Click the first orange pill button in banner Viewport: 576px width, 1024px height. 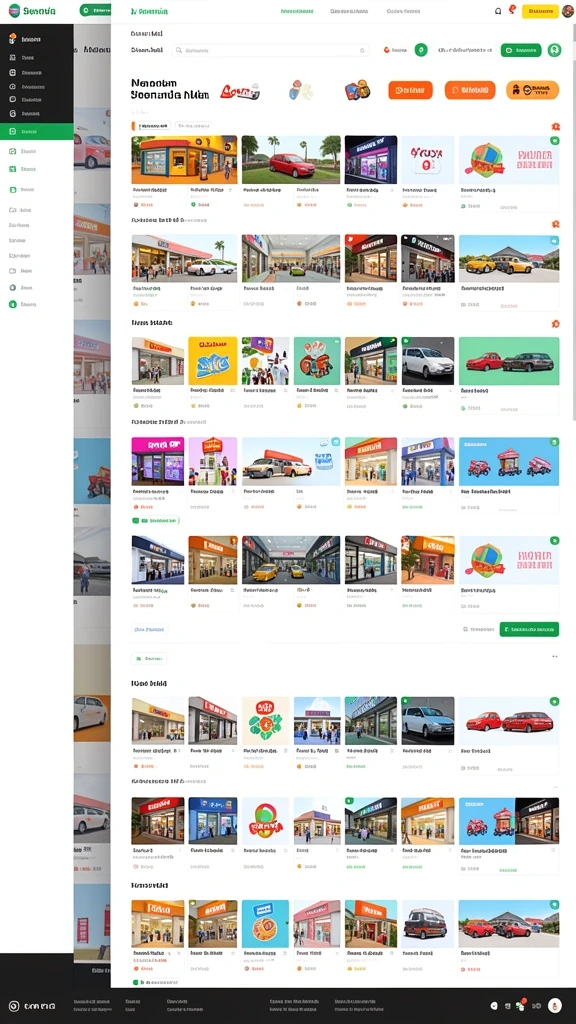coord(410,90)
